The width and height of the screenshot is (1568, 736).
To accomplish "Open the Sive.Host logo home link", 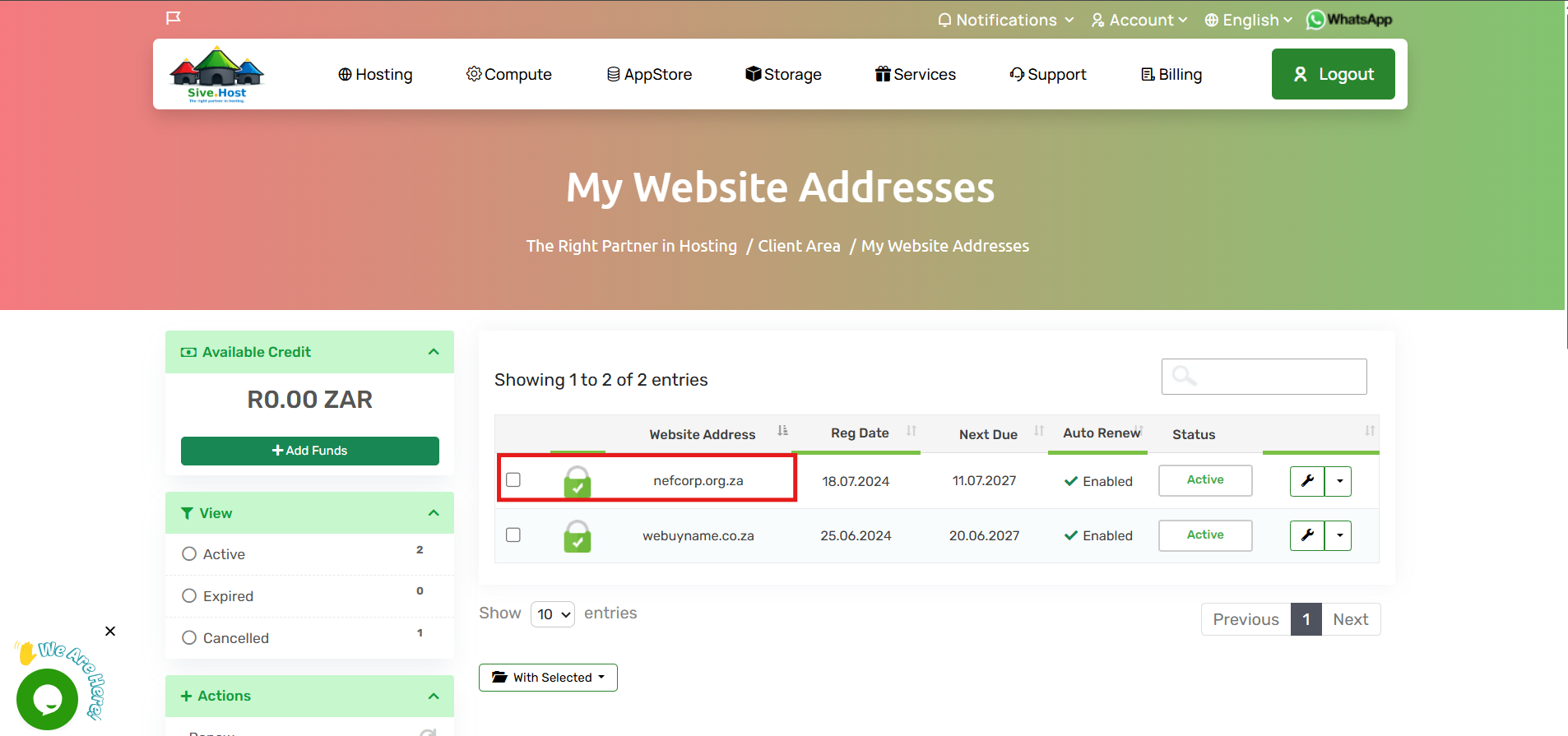I will pyautogui.click(x=216, y=74).
